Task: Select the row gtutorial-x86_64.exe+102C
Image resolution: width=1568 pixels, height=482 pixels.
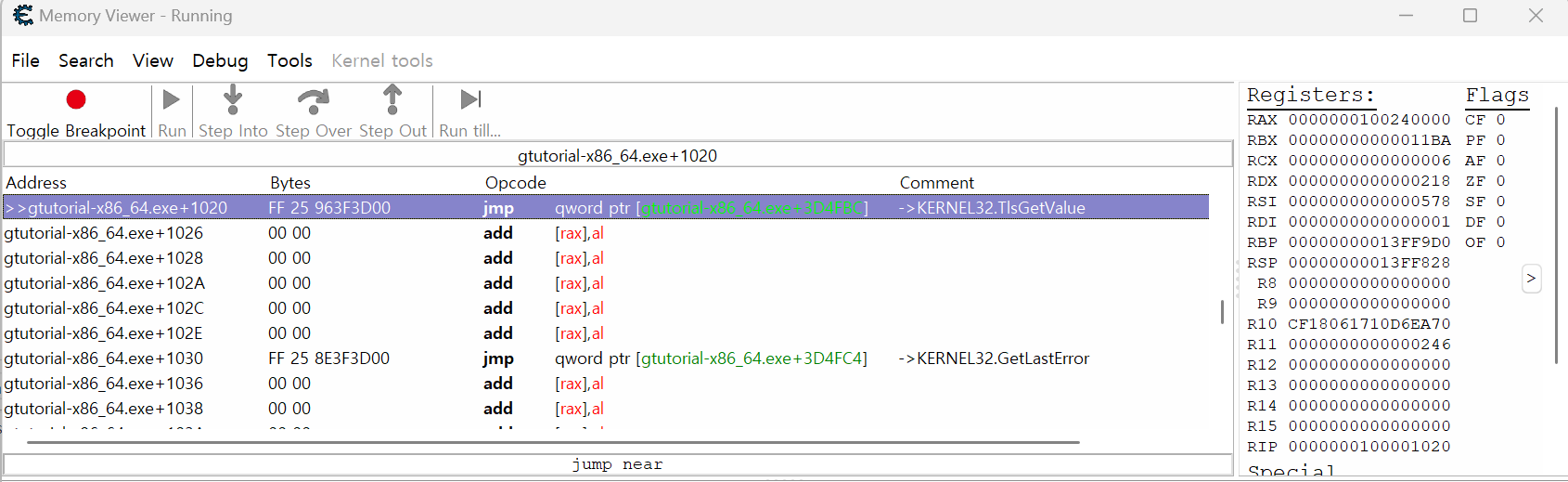Action: tap(606, 308)
